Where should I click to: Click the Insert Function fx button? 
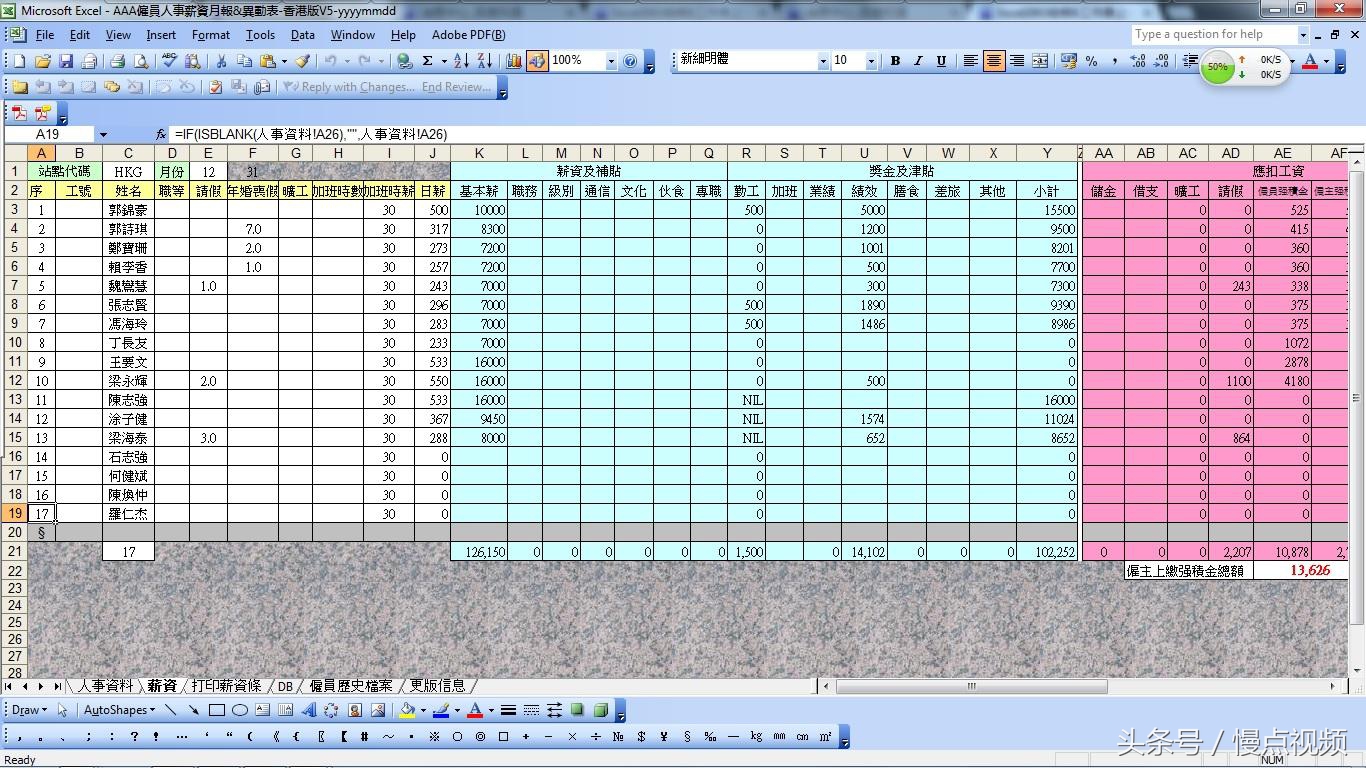pyautogui.click(x=161, y=134)
